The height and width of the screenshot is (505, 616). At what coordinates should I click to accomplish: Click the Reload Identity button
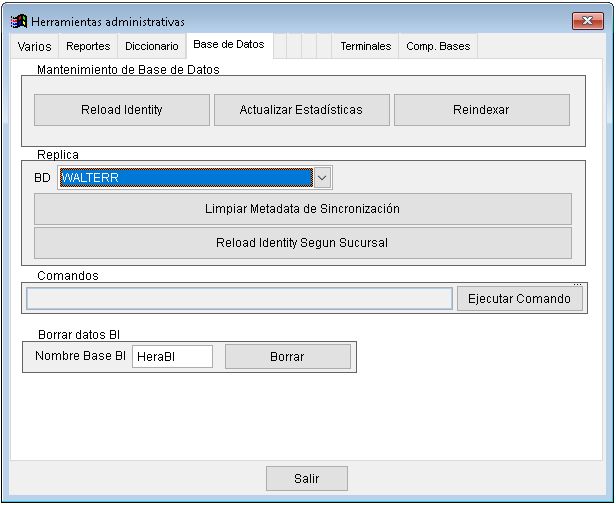pos(122,110)
